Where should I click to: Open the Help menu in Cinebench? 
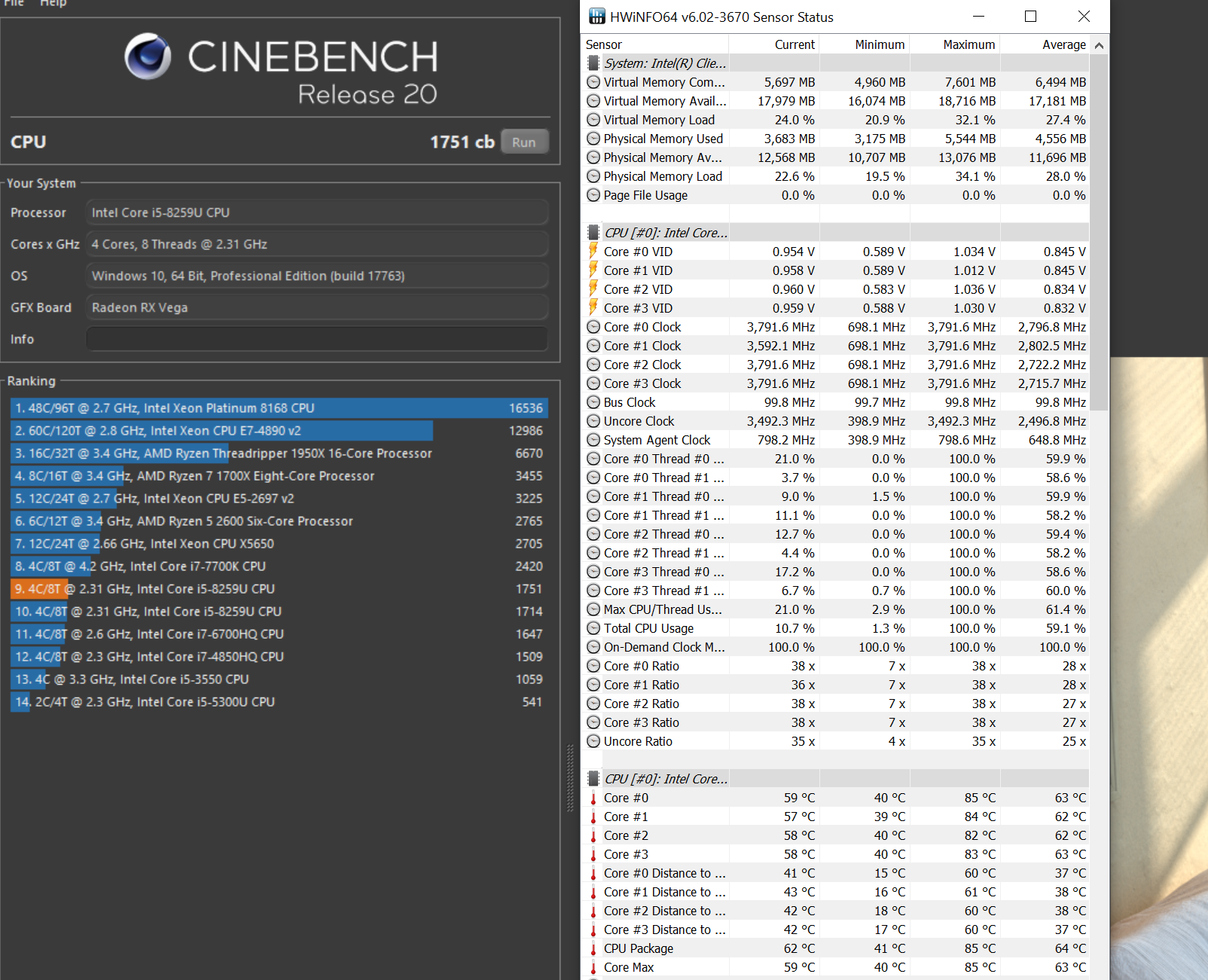click(53, 3)
